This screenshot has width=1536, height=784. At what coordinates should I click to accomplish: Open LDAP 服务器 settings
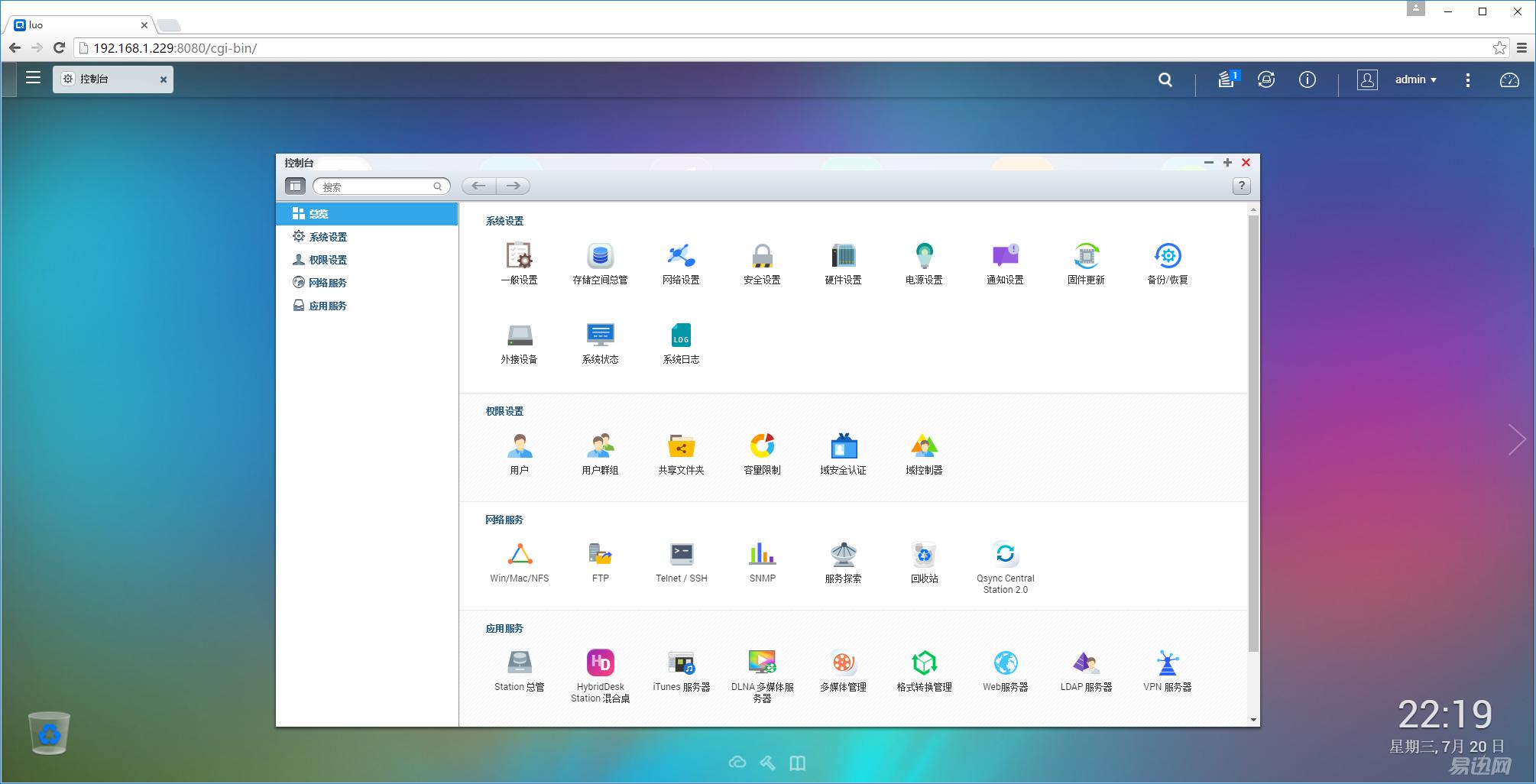click(1087, 671)
